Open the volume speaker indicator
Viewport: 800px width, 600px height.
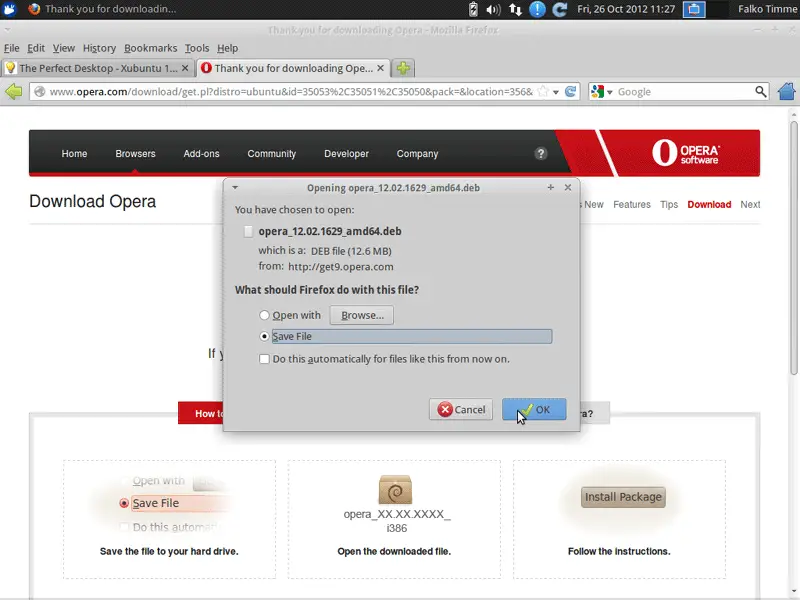pyautogui.click(x=493, y=9)
